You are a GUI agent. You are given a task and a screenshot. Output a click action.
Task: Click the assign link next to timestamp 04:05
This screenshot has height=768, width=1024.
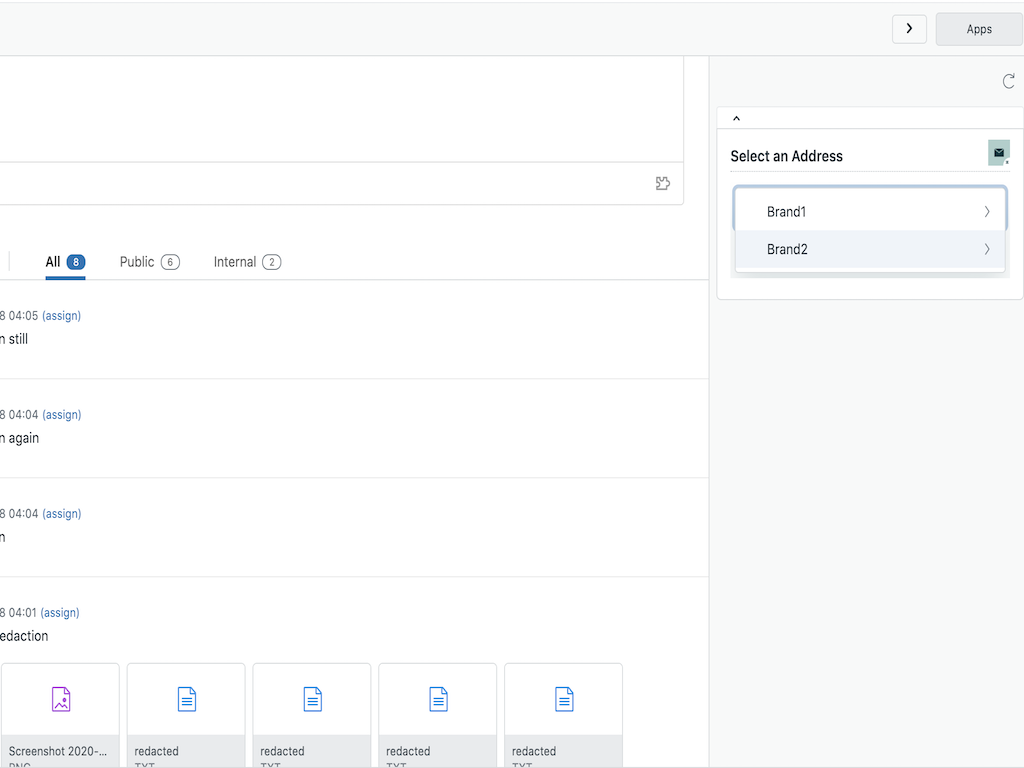(x=61, y=315)
